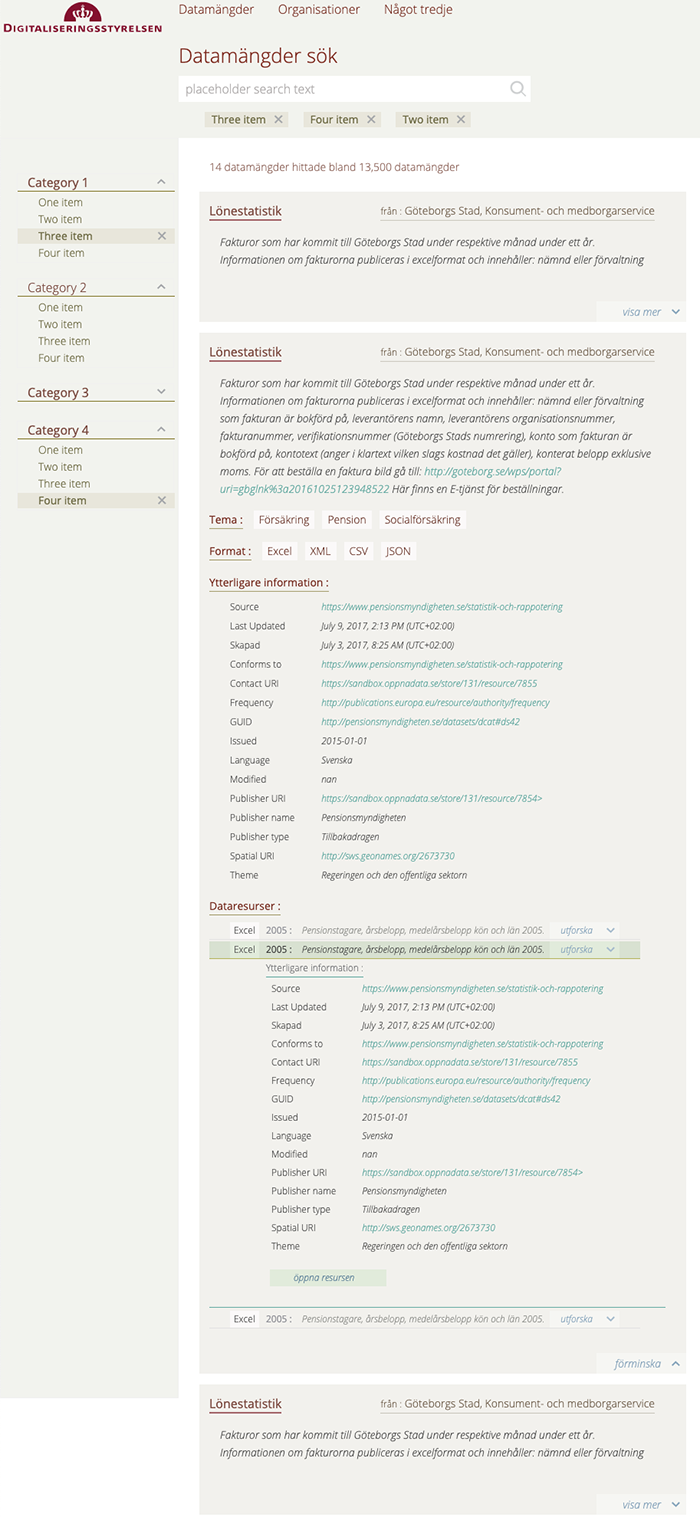Expand first result with 'visa mer'
Image resolution: width=700 pixels, height=1527 pixels.
click(x=650, y=312)
